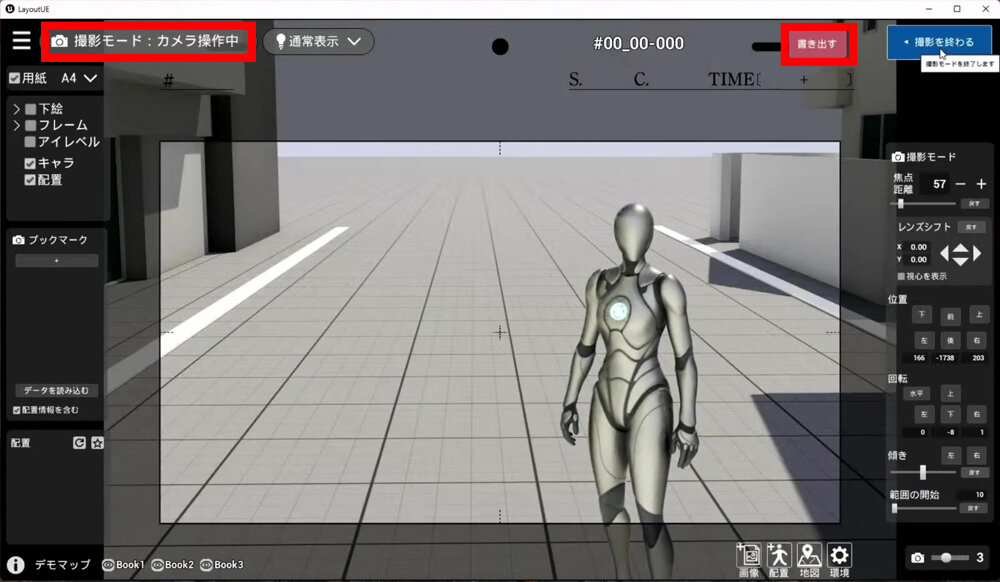This screenshot has width=1000, height=582.
Task: Click the info icon beside デモマップ
Action: pyautogui.click(x=16, y=565)
